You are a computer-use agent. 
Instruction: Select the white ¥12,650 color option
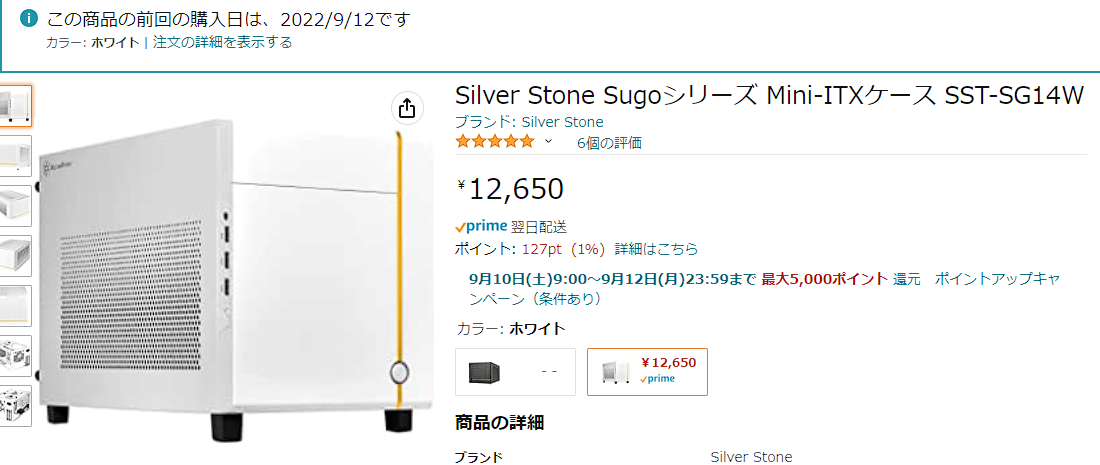[647, 371]
